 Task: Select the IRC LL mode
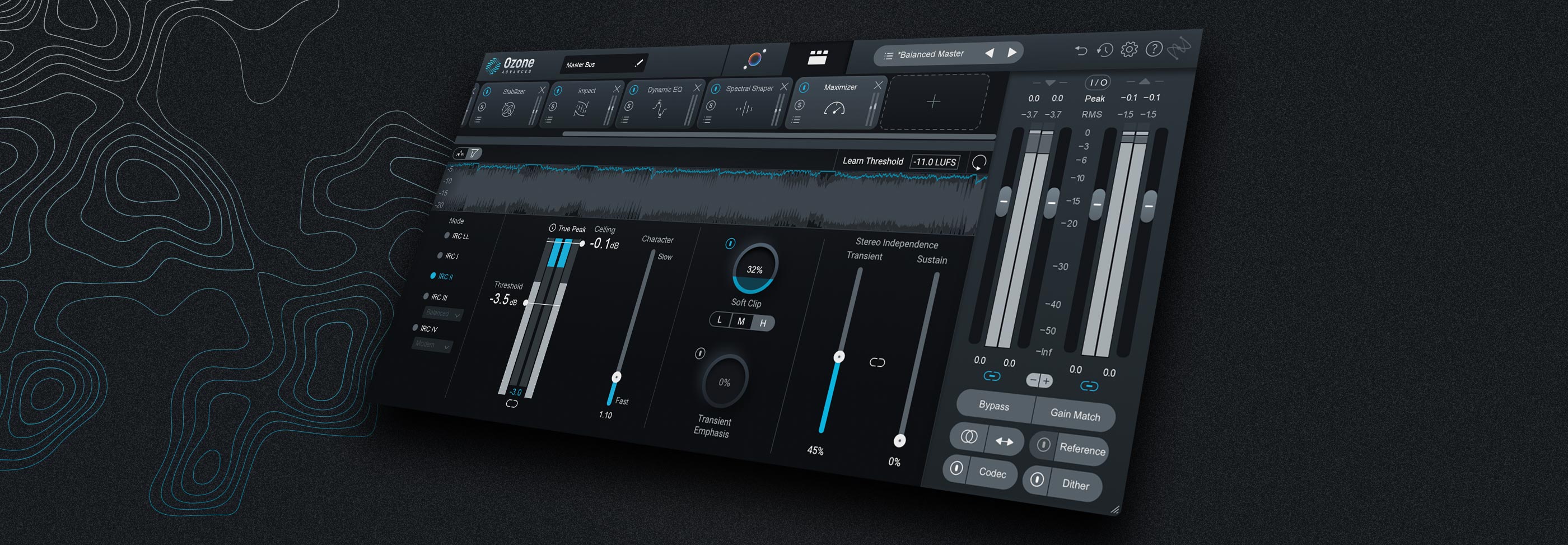tap(457, 236)
